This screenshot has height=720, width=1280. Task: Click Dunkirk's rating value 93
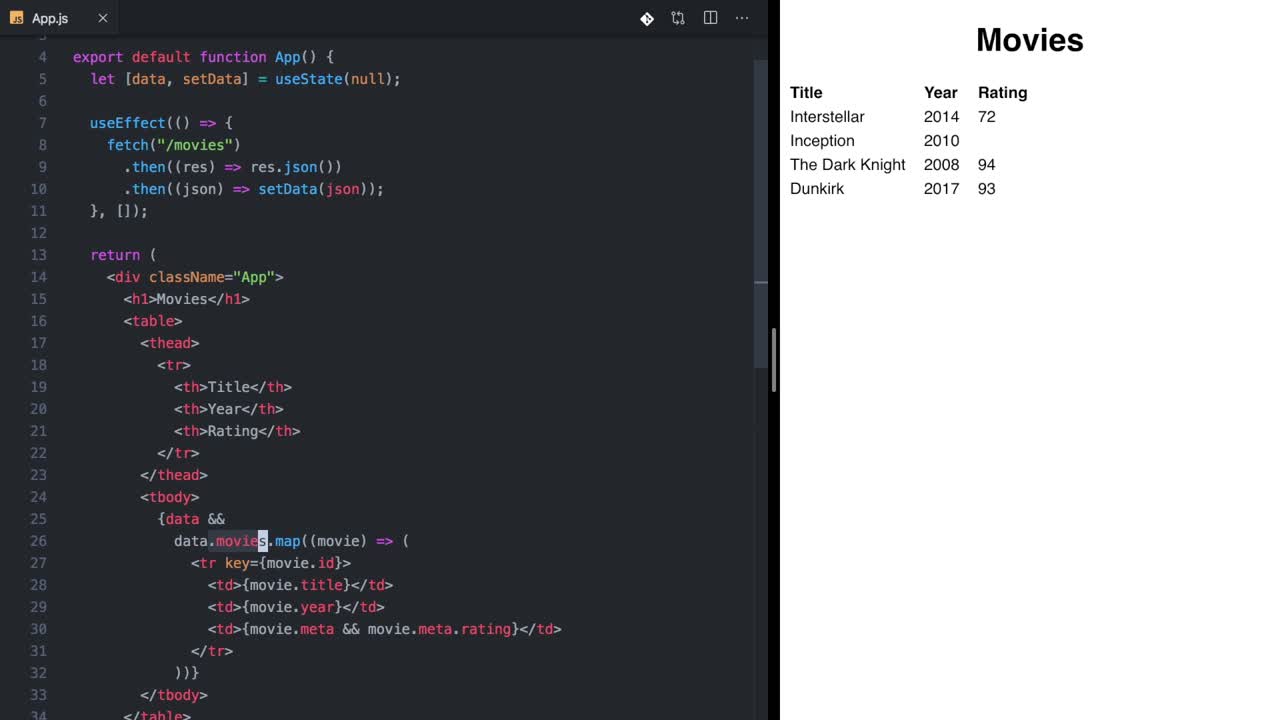(986, 189)
